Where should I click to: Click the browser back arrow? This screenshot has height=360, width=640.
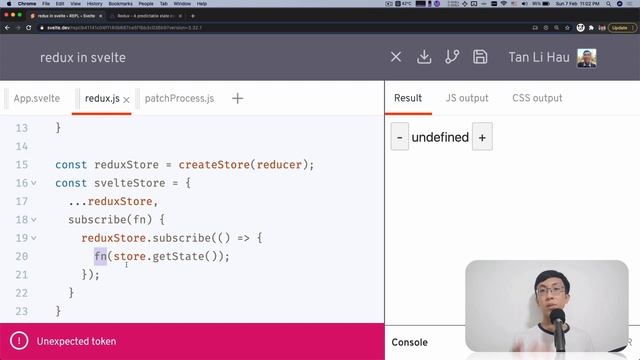click(7, 28)
